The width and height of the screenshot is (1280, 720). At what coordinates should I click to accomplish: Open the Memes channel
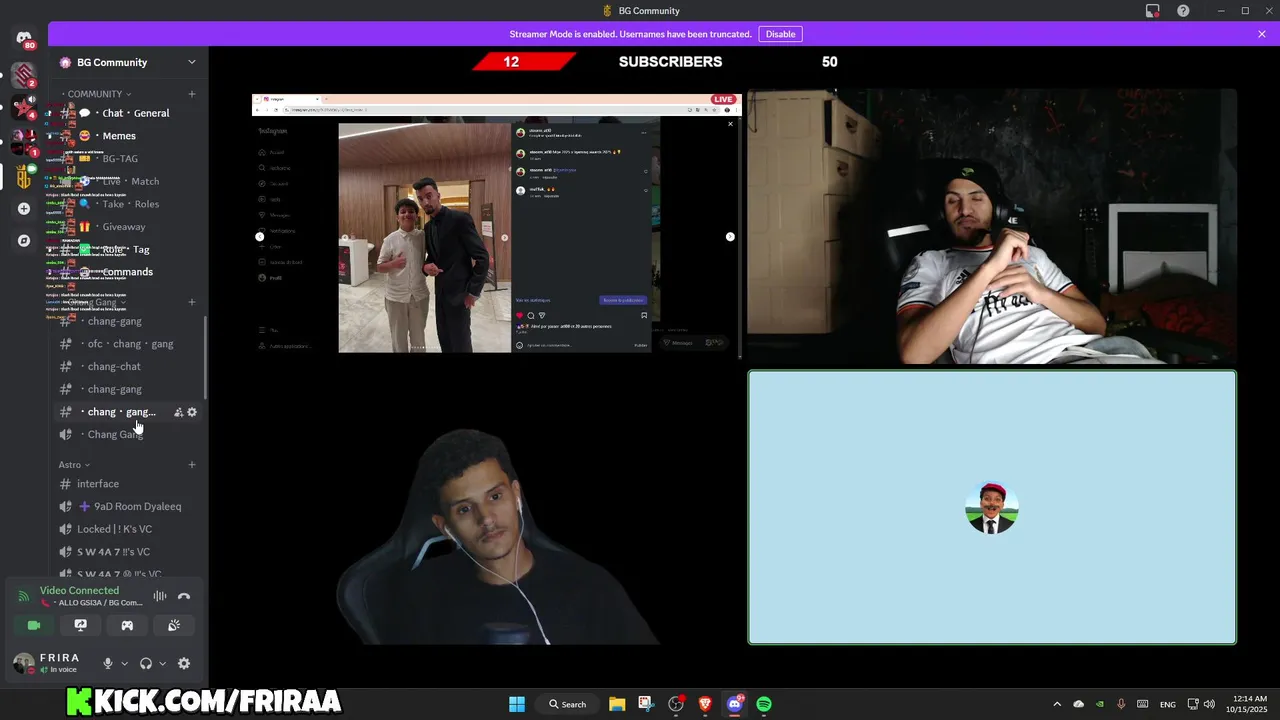click(x=128, y=136)
